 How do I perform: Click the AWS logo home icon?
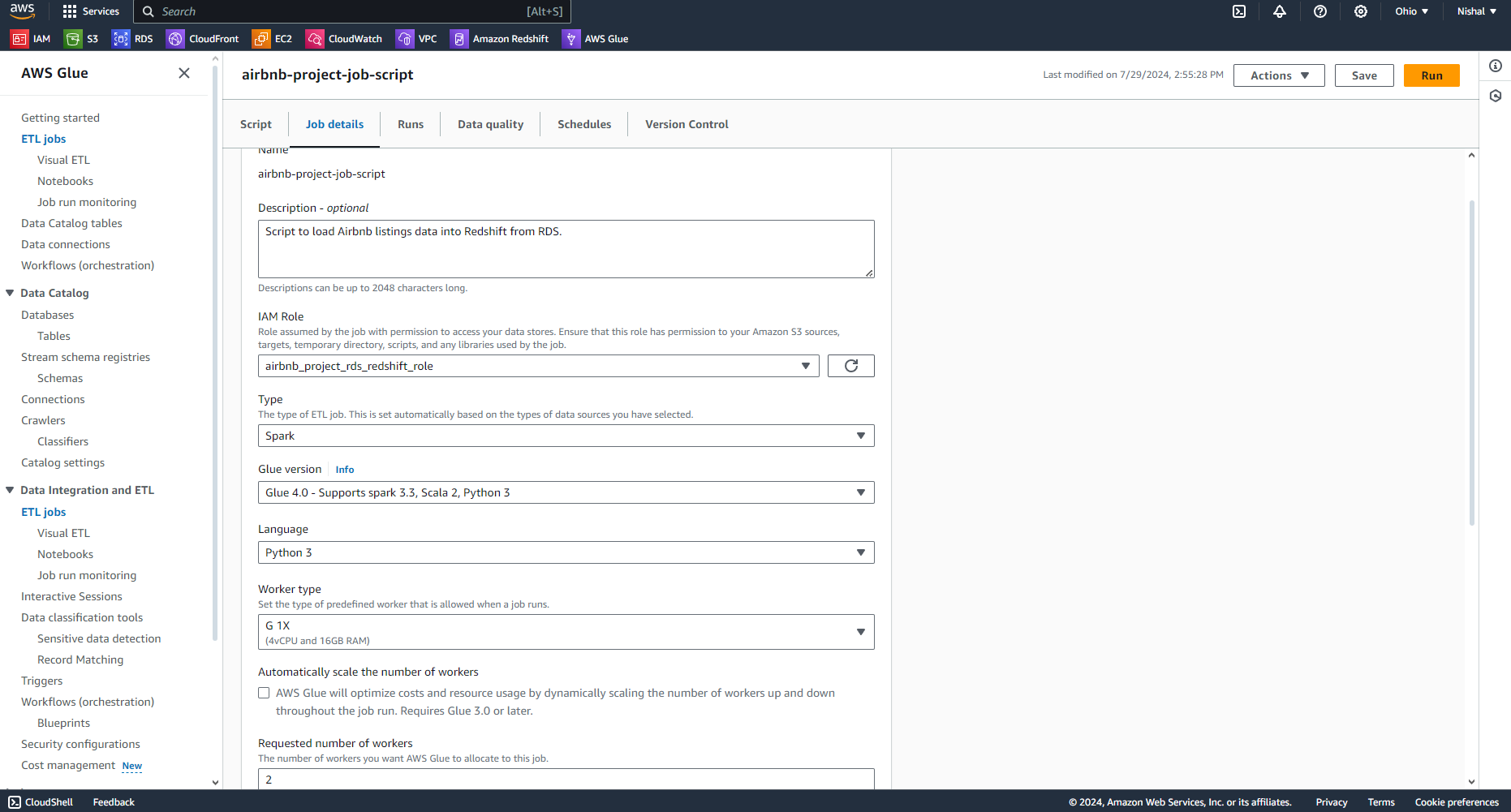pyautogui.click(x=22, y=11)
